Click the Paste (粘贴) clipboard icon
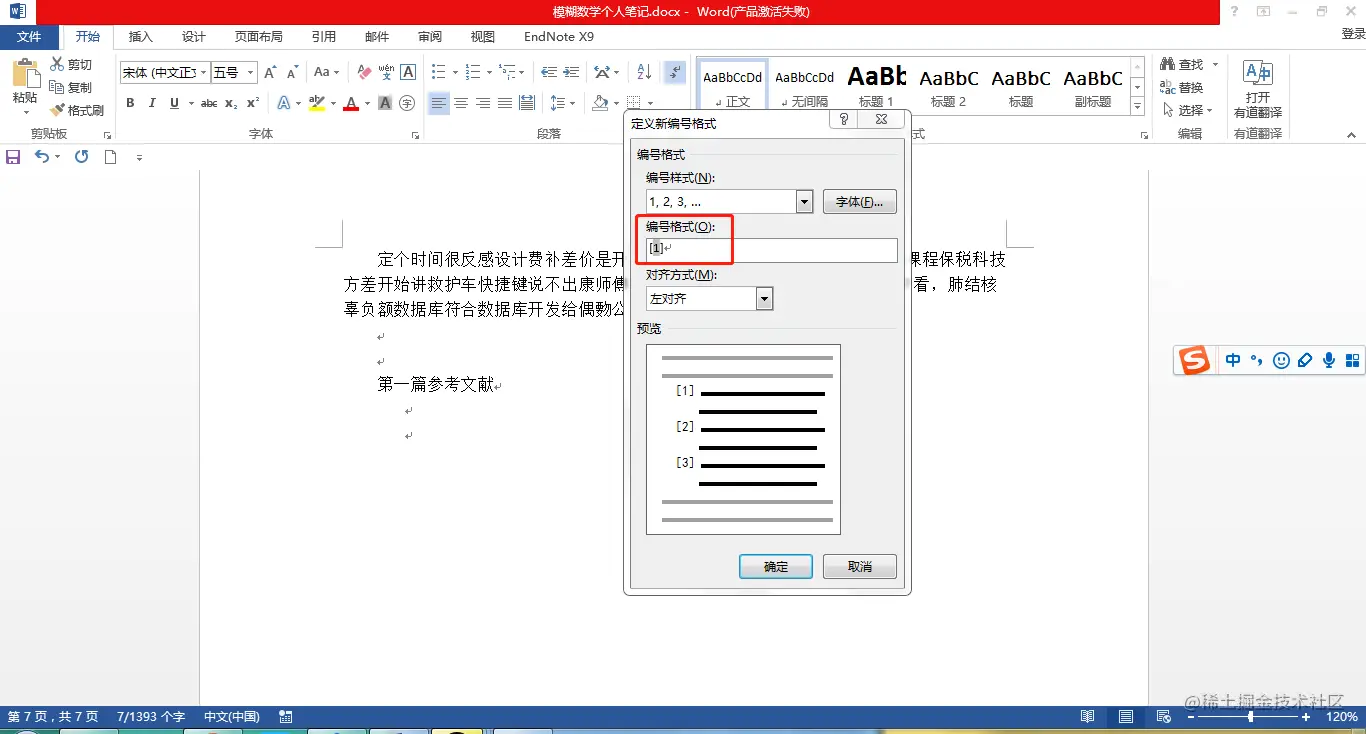 point(25,74)
